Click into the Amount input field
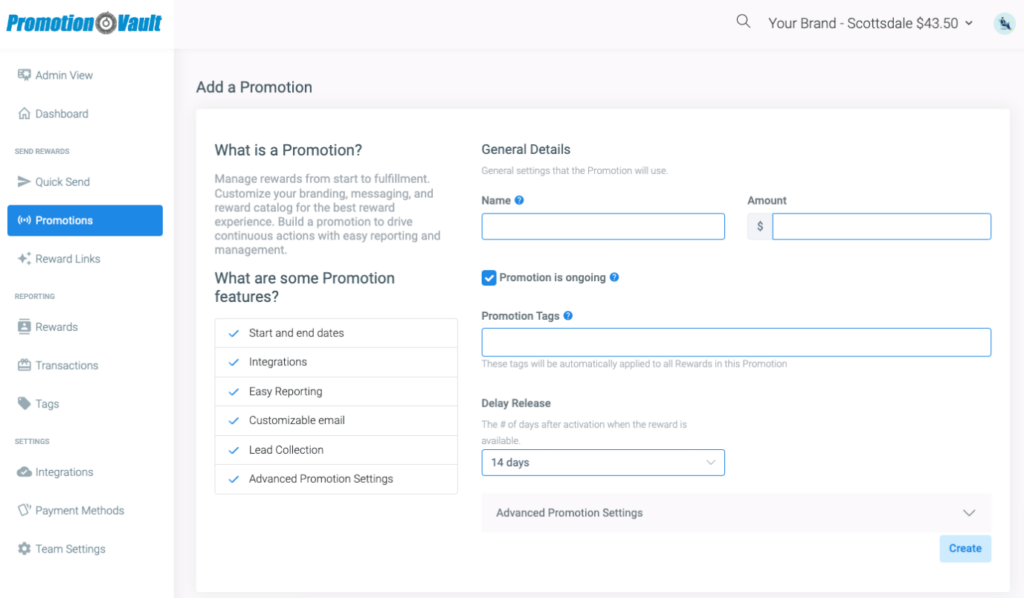1024x598 pixels. pyautogui.click(x=881, y=227)
